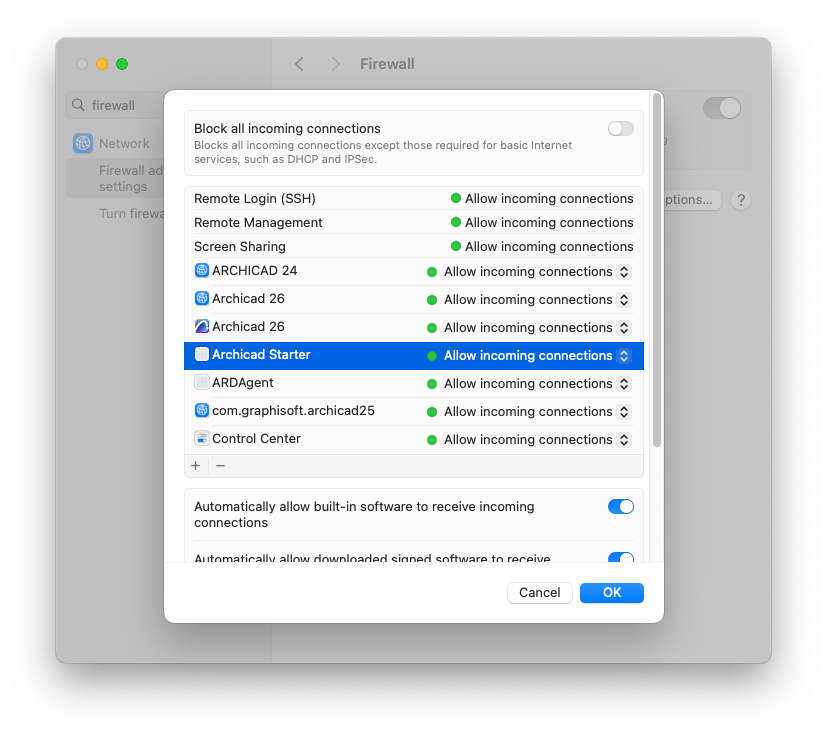This screenshot has width=827, height=737.
Task: Click the ARCHICAD 24 globe app icon
Action: 201,271
